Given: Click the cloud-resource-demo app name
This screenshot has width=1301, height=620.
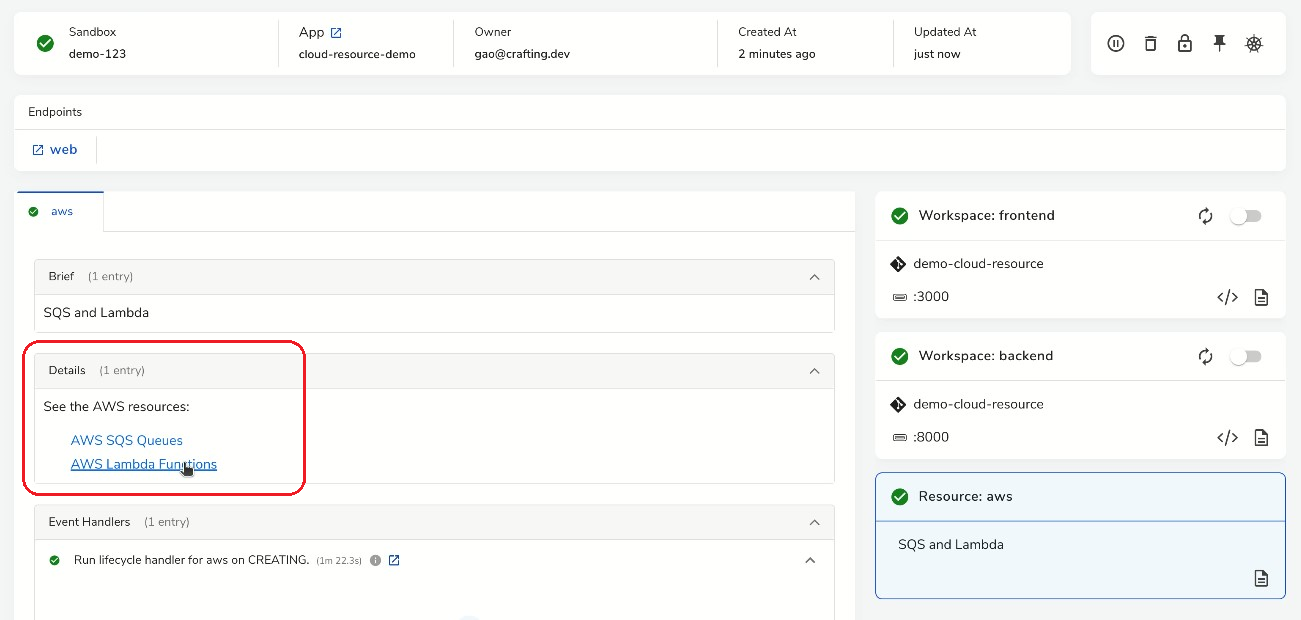Looking at the screenshot, I should pyautogui.click(x=357, y=54).
